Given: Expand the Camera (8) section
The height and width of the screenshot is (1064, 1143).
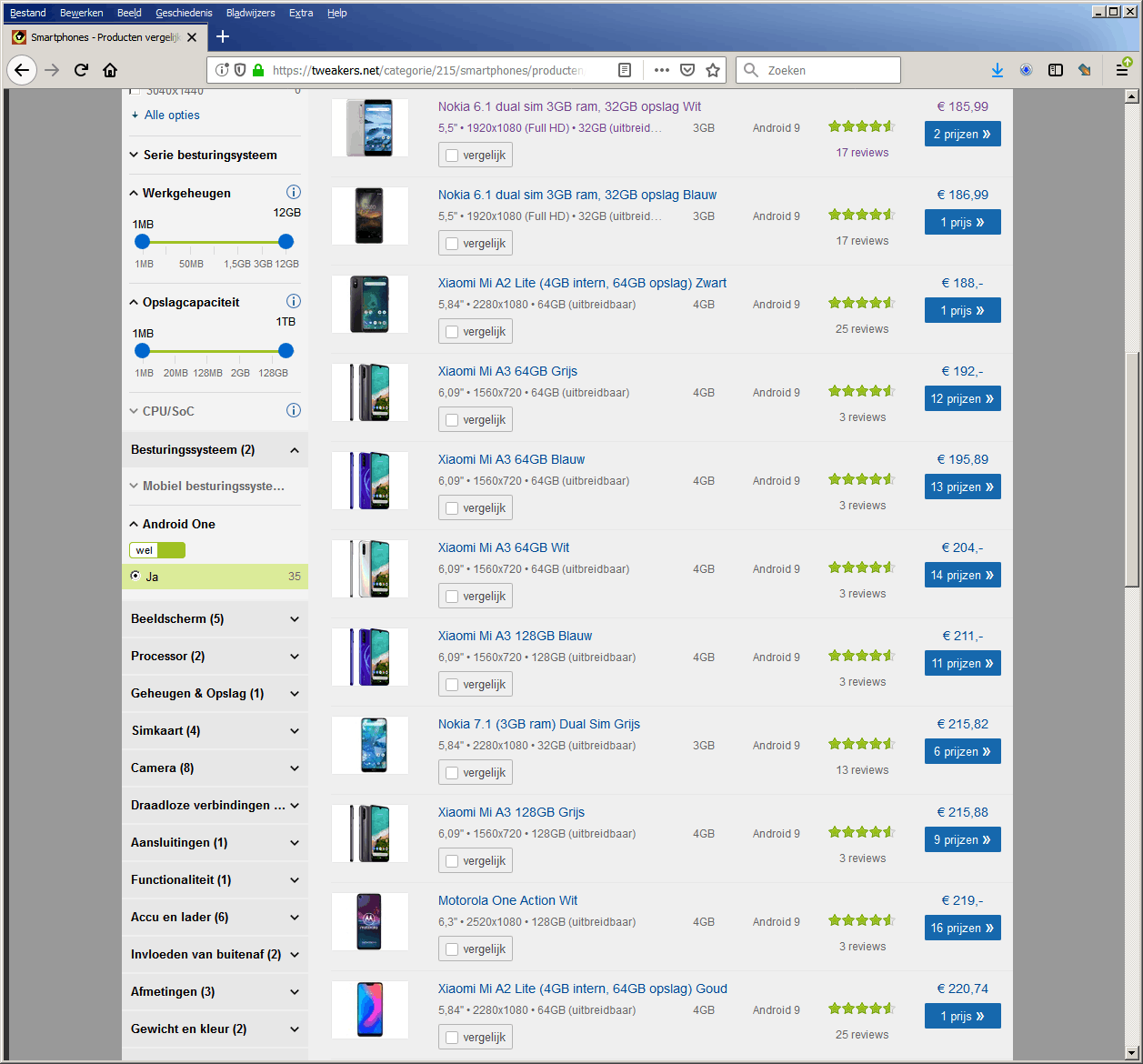Looking at the screenshot, I should 215,768.
